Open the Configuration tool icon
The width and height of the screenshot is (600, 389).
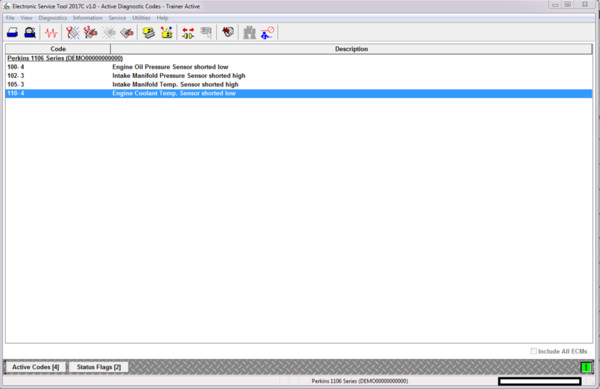(x=166, y=33)
